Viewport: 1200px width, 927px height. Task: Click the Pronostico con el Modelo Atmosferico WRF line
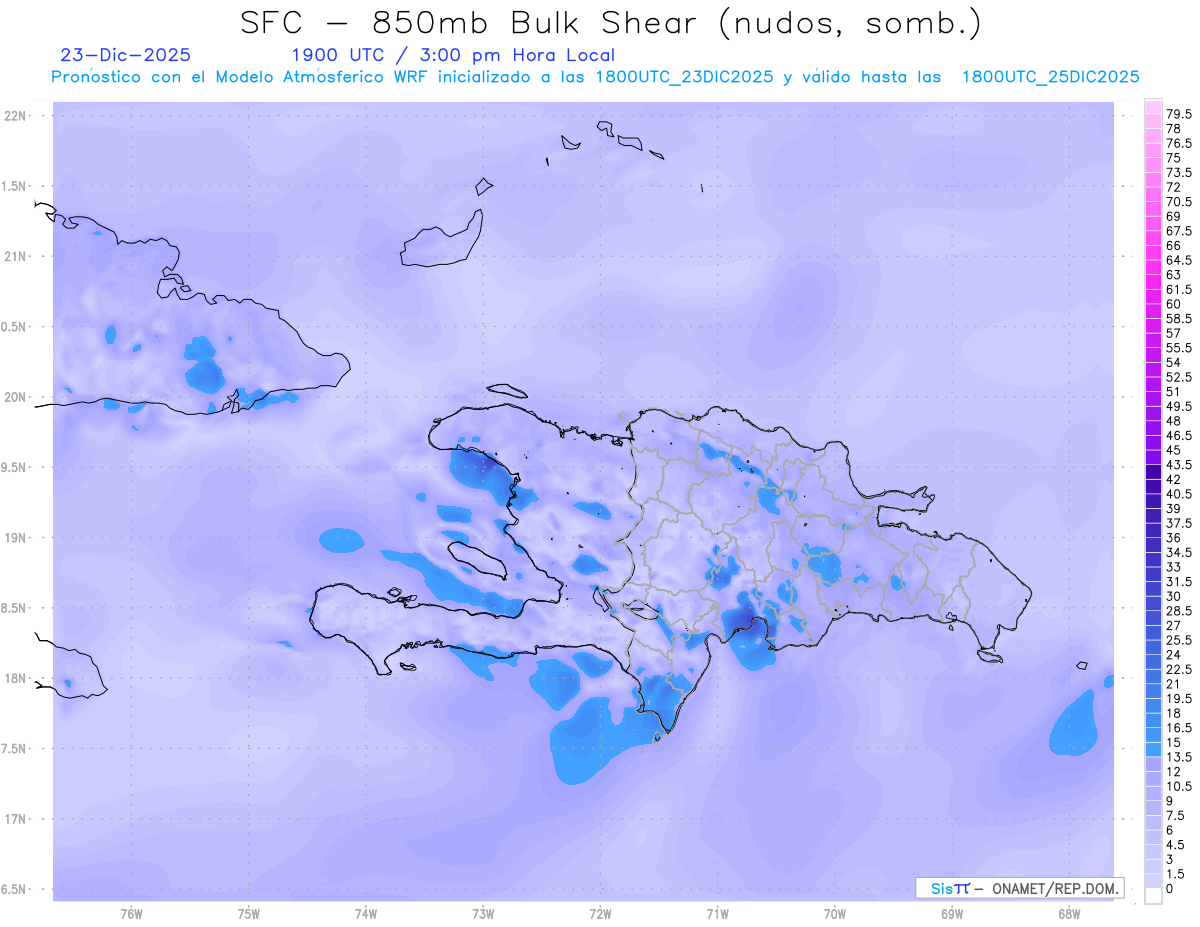(x=596, y=77)
